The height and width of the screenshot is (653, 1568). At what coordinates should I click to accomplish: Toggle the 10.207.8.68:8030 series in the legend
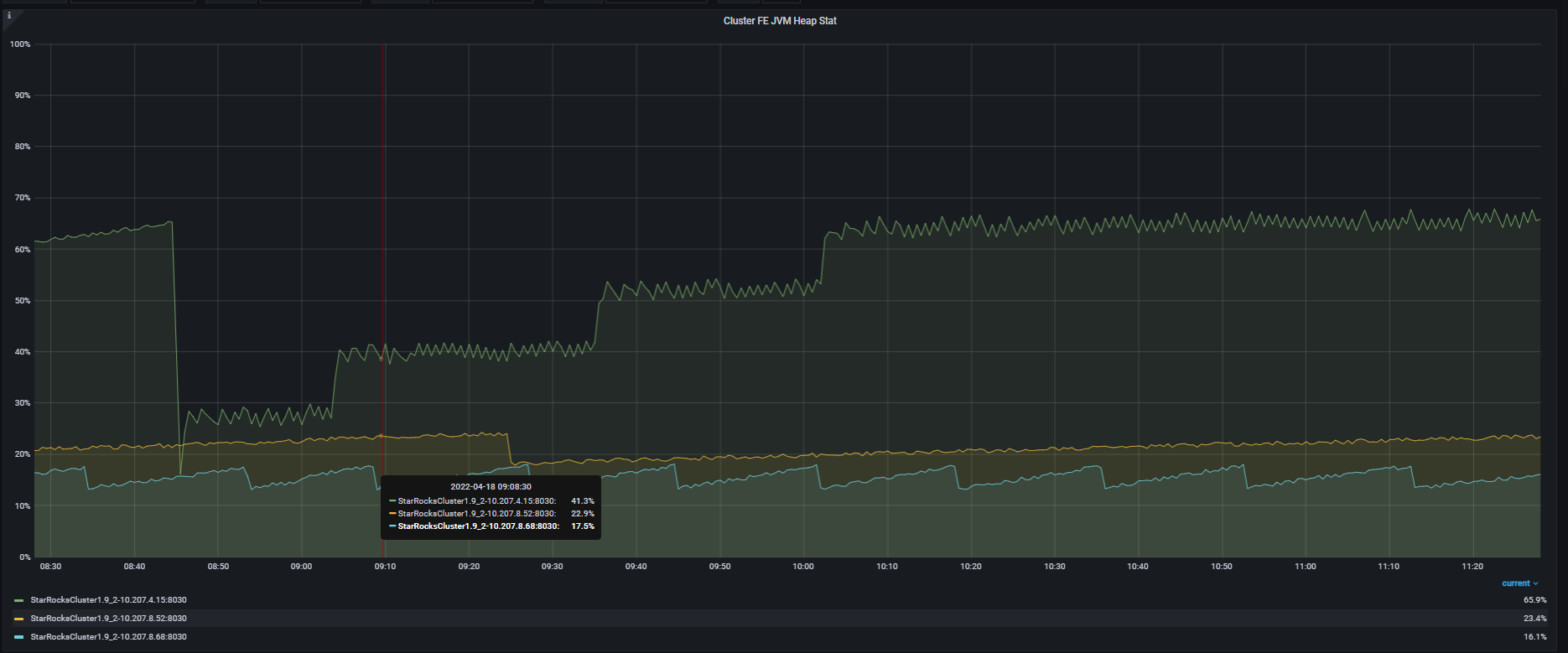(109, 637)
